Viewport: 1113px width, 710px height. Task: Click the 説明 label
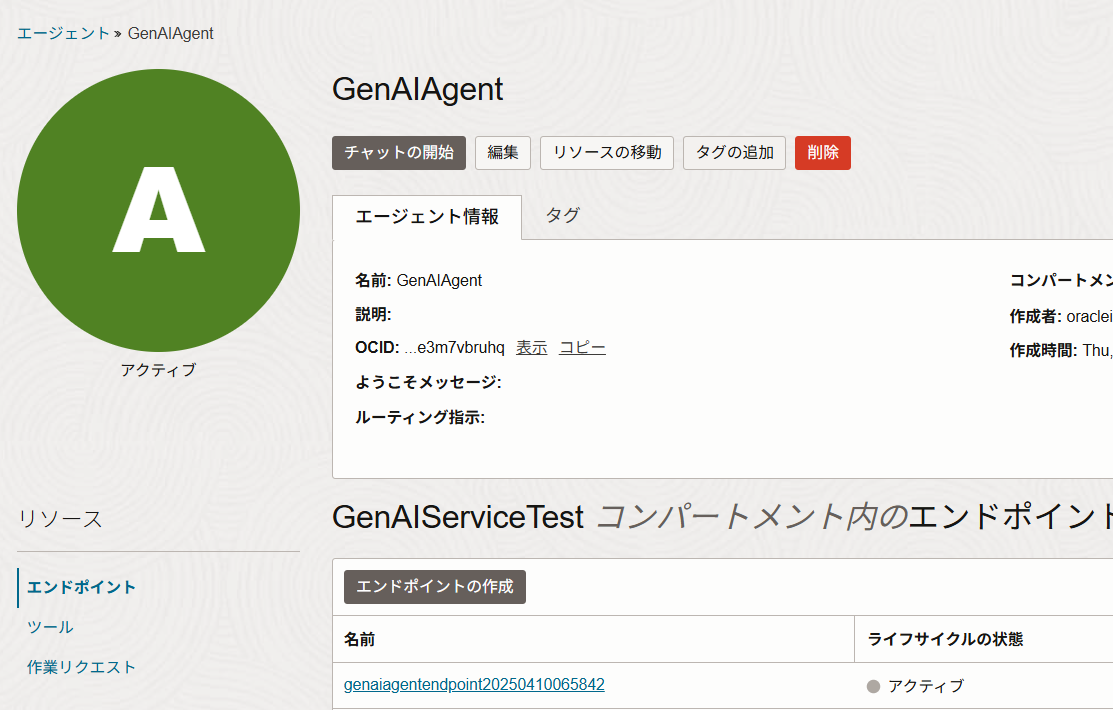tap(373, 315)
